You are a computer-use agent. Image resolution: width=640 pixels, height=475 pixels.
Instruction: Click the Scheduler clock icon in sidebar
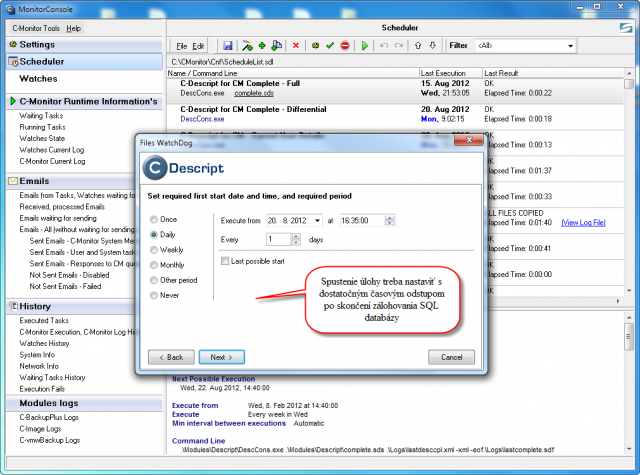[13, 62]
